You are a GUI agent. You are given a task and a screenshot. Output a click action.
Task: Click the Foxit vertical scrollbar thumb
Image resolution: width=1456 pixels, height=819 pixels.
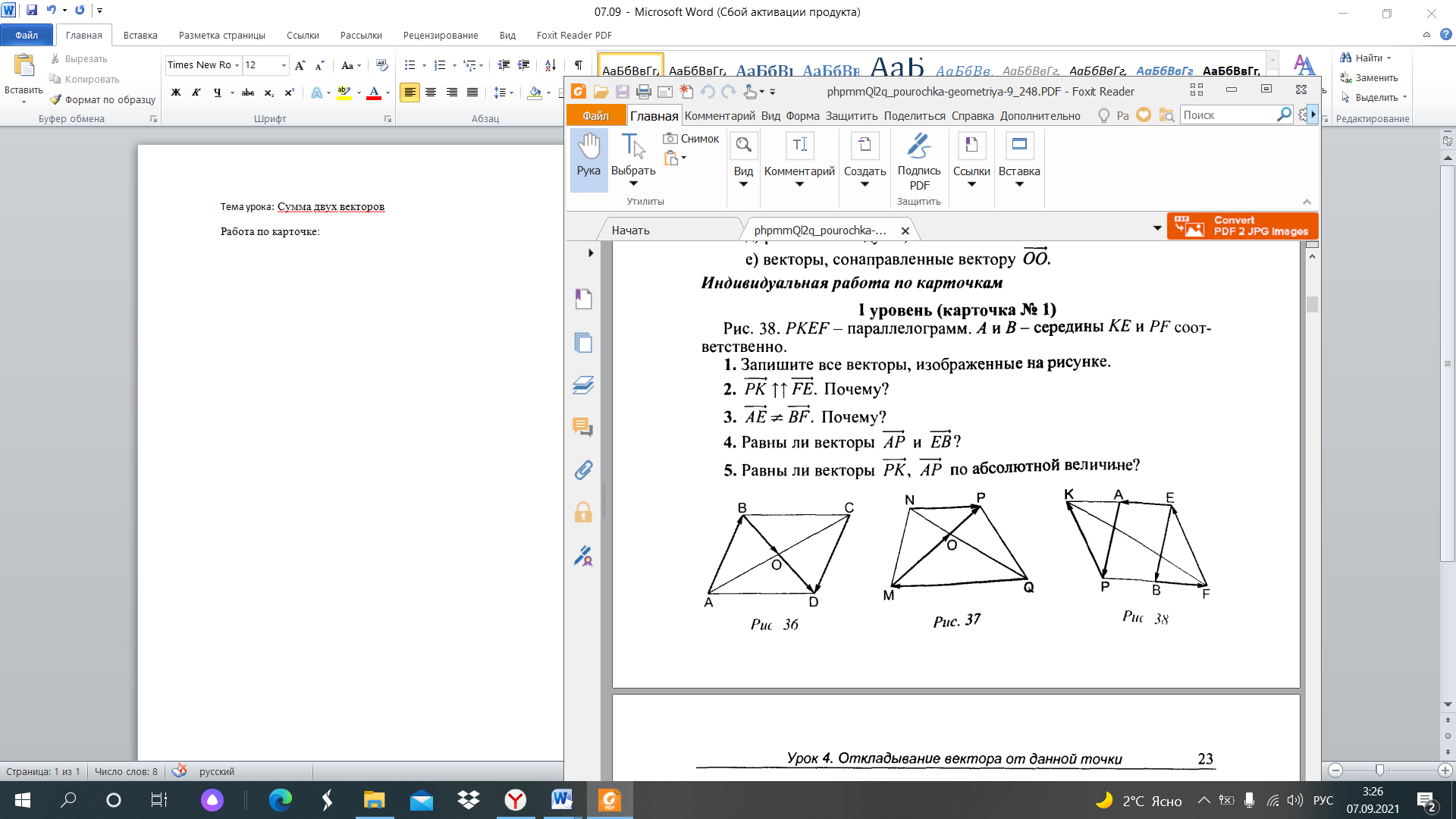[1312, 303]
